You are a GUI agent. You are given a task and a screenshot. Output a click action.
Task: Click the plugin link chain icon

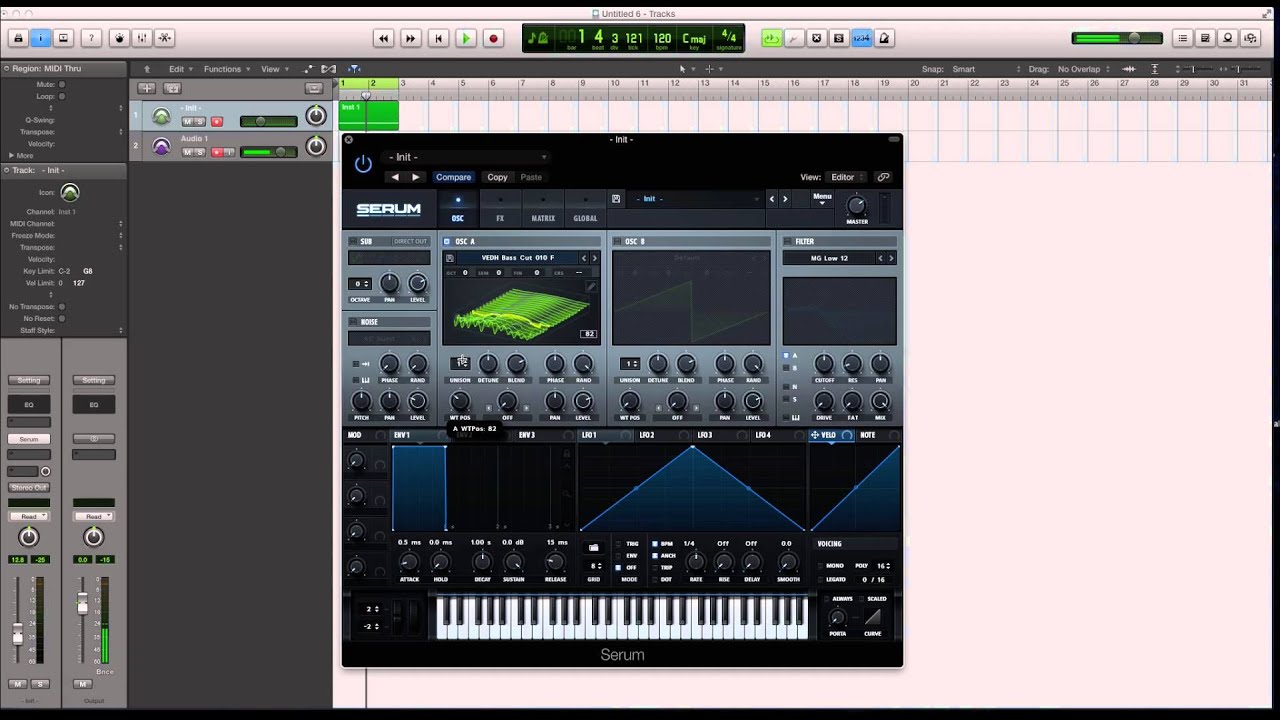(883, 177)
